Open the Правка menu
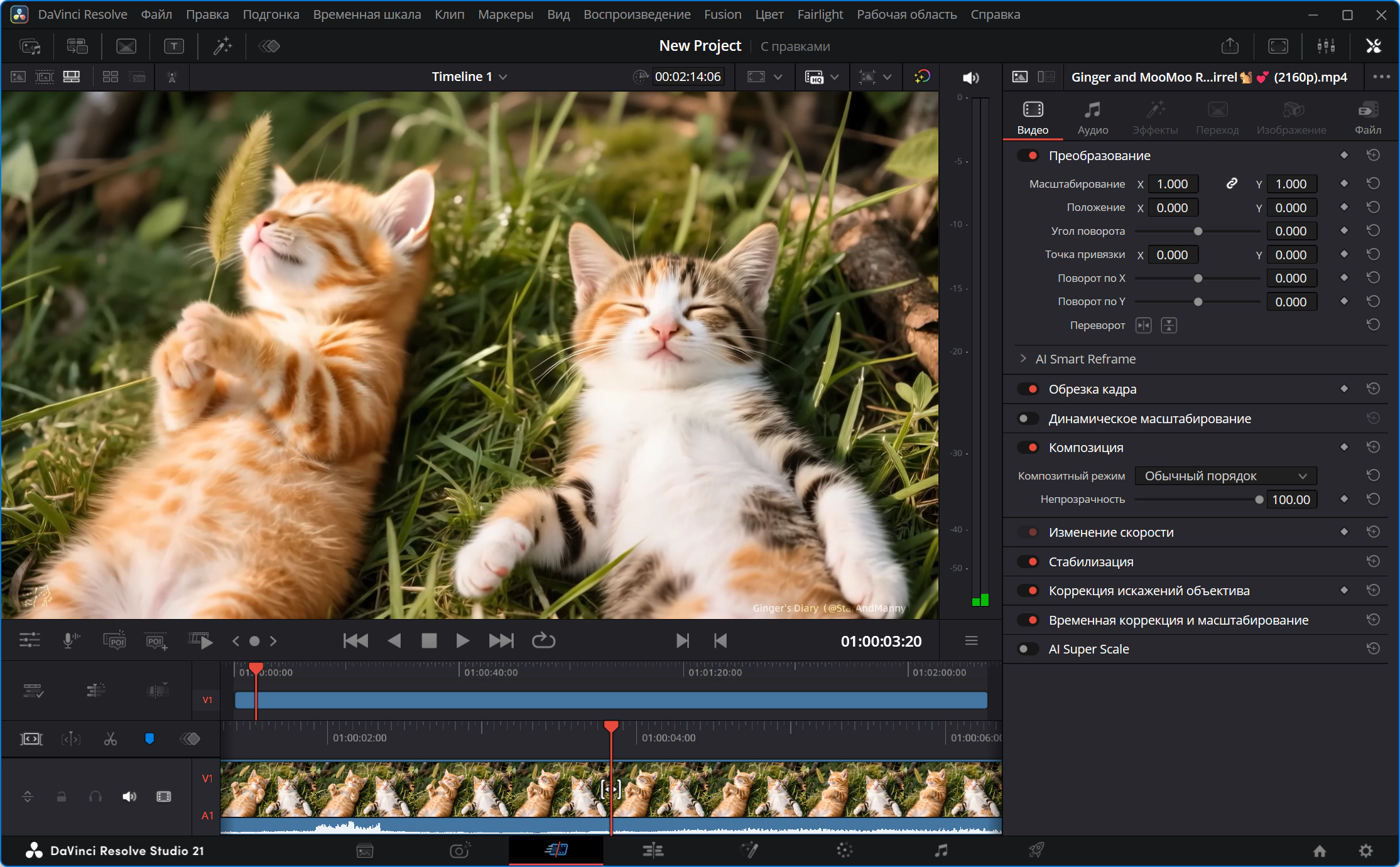 pos(207,14)
